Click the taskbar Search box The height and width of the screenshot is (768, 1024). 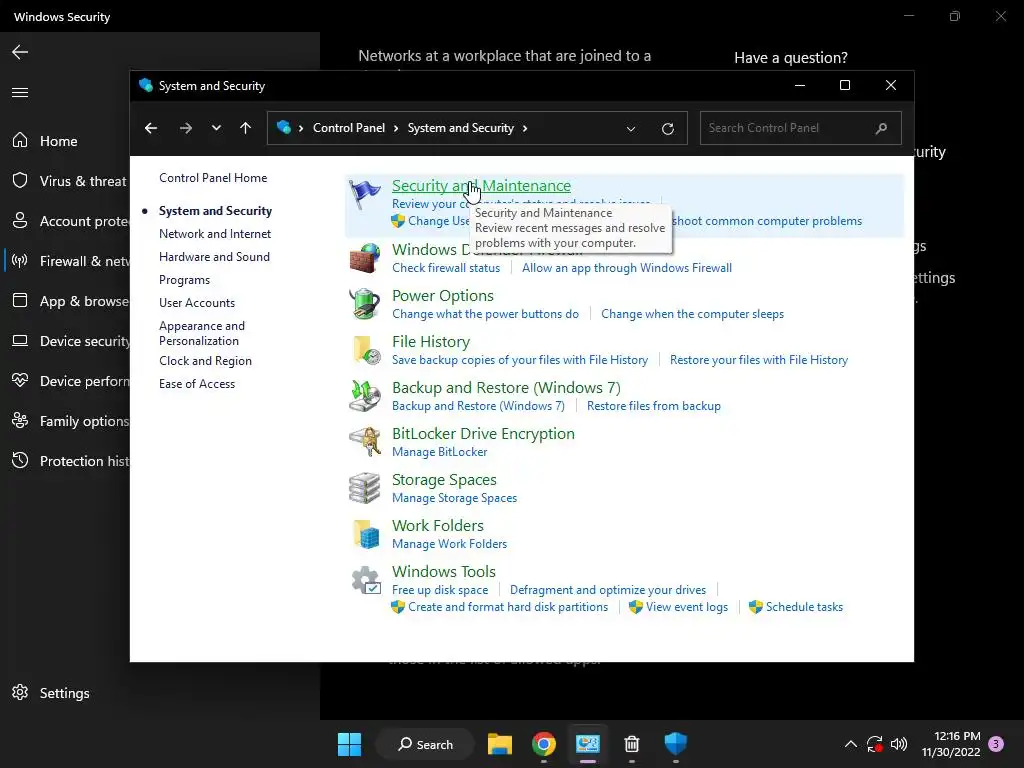(425, 744)
